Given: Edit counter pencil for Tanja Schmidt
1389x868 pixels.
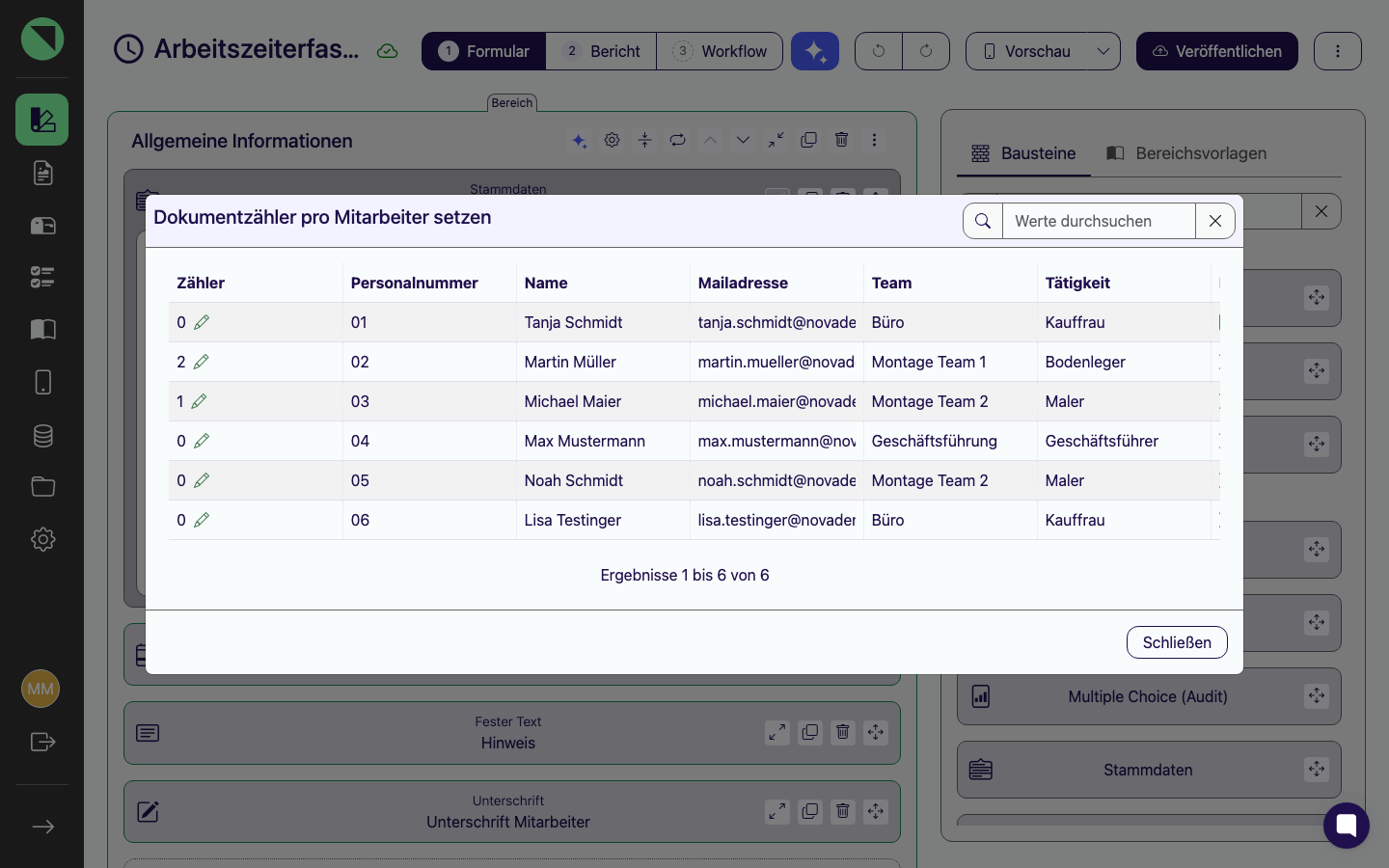Looking at the screenshot, I should [202, 322].
